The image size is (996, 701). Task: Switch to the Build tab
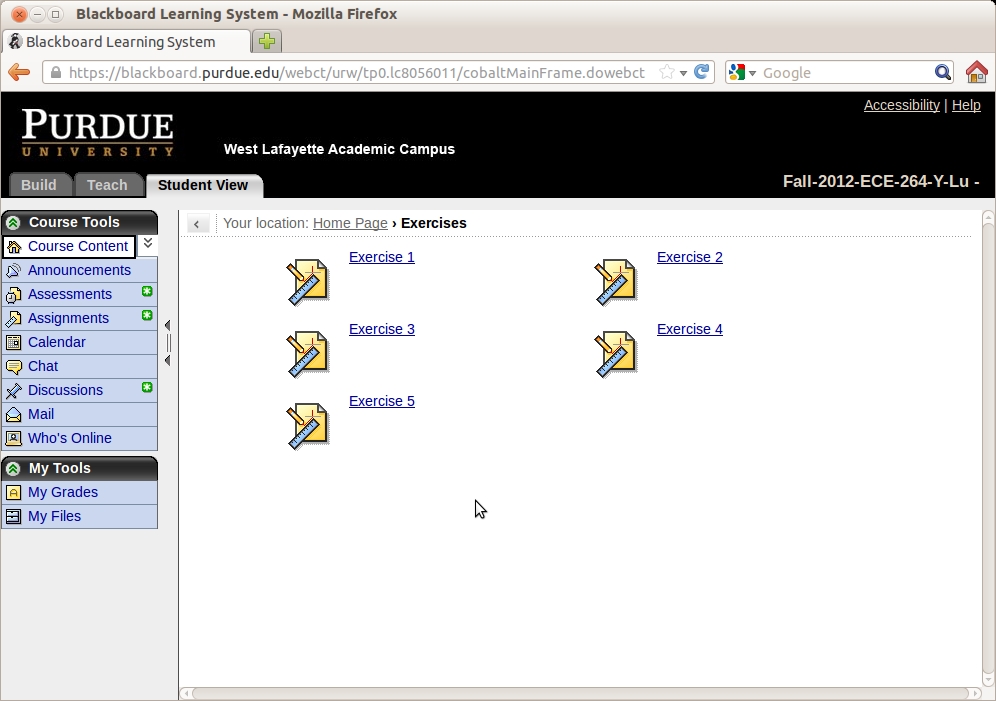coord(39,185)
